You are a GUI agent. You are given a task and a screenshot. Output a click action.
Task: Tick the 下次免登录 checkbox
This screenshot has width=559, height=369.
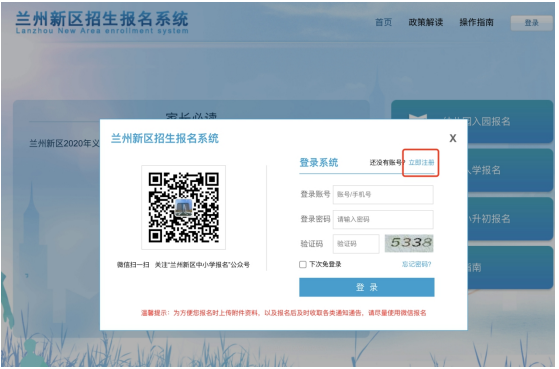[303, 265]
